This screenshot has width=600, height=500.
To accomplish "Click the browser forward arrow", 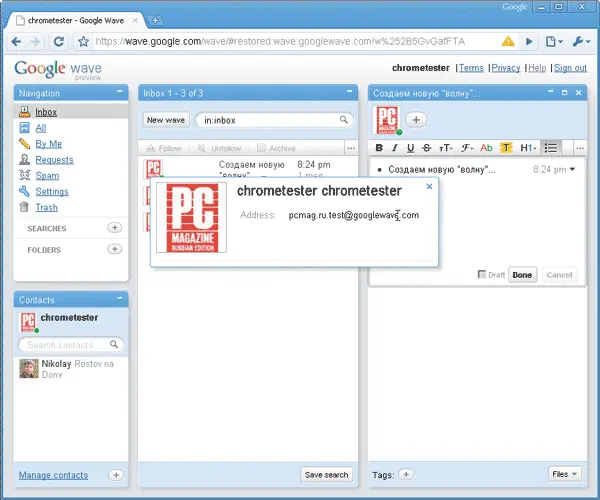I will 35,41.
